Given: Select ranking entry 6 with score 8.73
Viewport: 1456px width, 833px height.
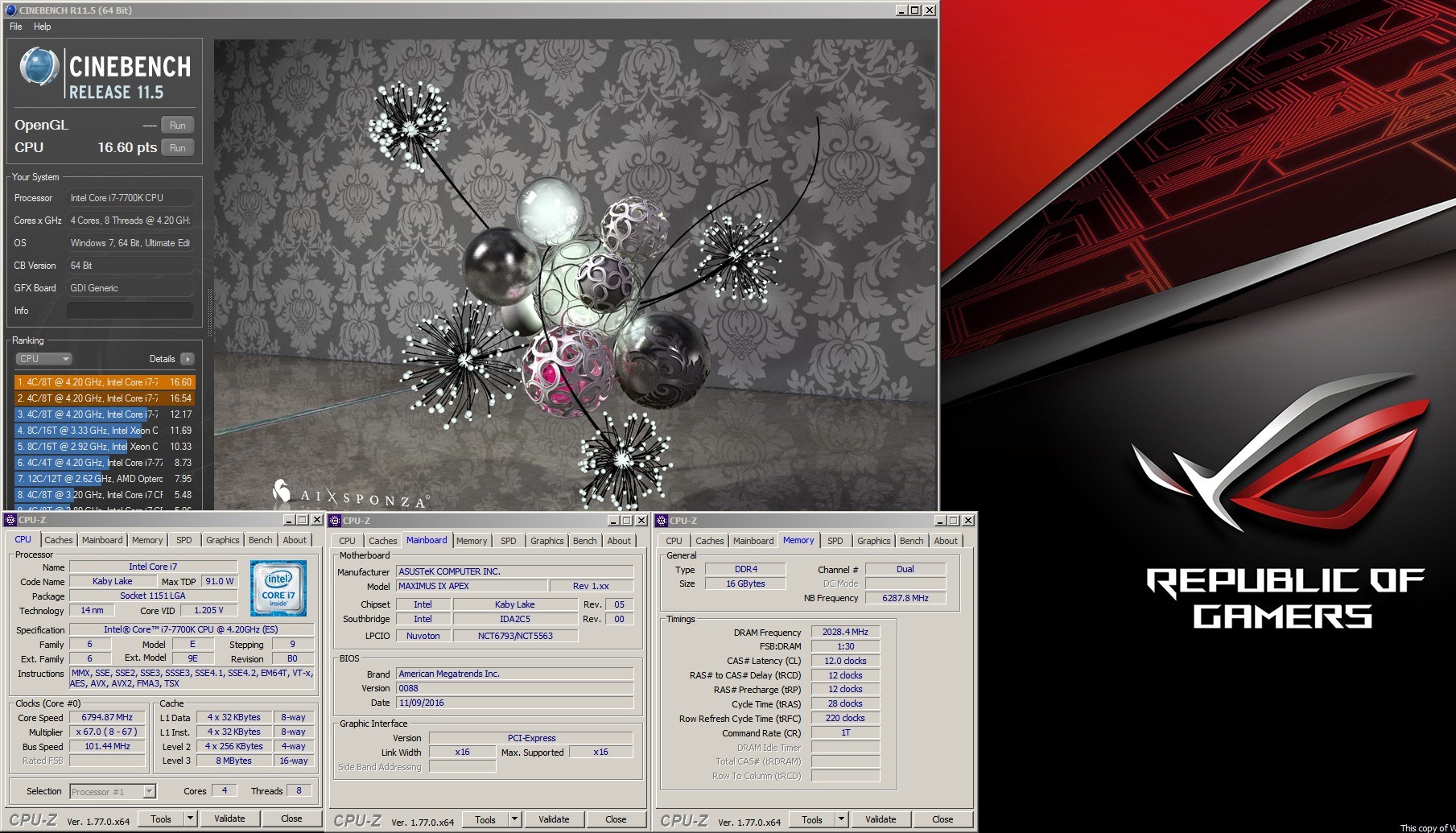Looking at the screenshot, I should 105,463.
